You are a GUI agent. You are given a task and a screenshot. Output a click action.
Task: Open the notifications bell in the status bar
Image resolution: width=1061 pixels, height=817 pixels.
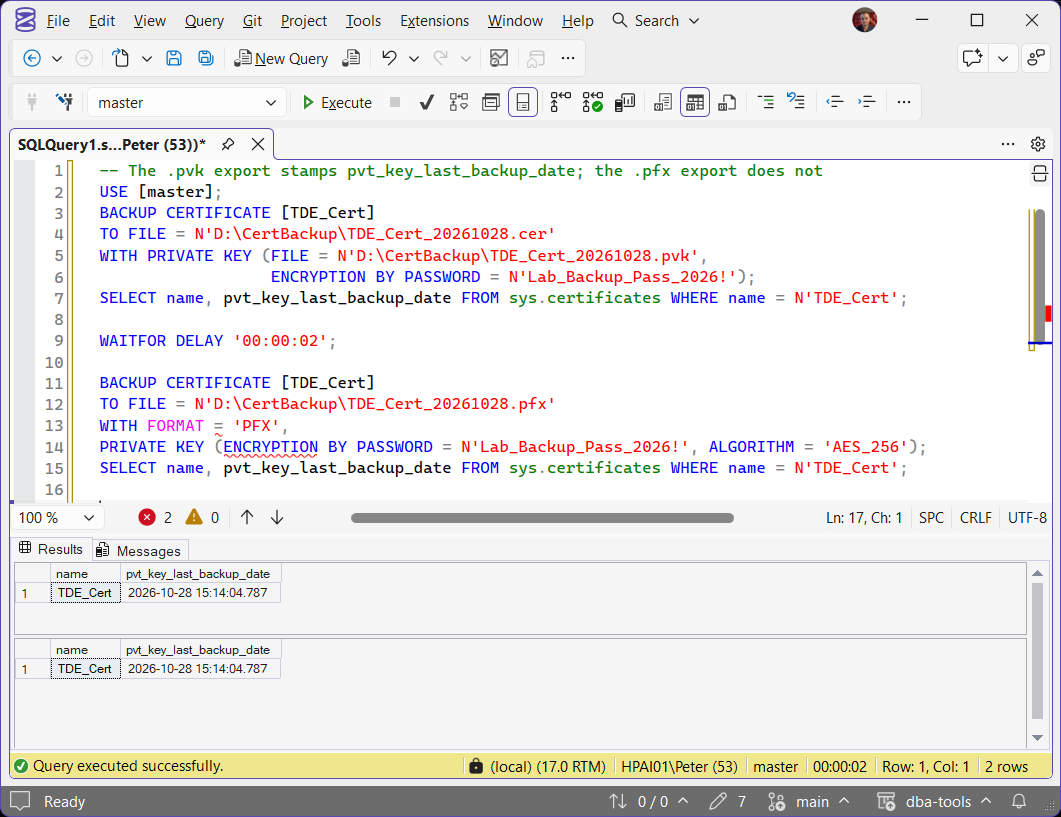pos(1018,801)
